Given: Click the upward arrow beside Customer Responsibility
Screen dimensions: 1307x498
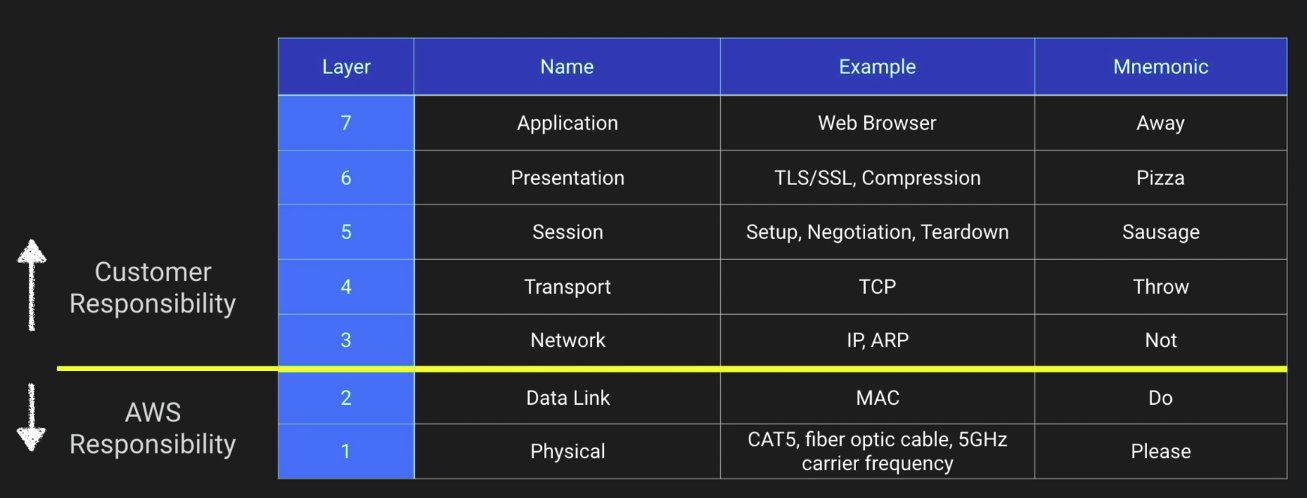Looking at the screenshot, I should point(32,284).
